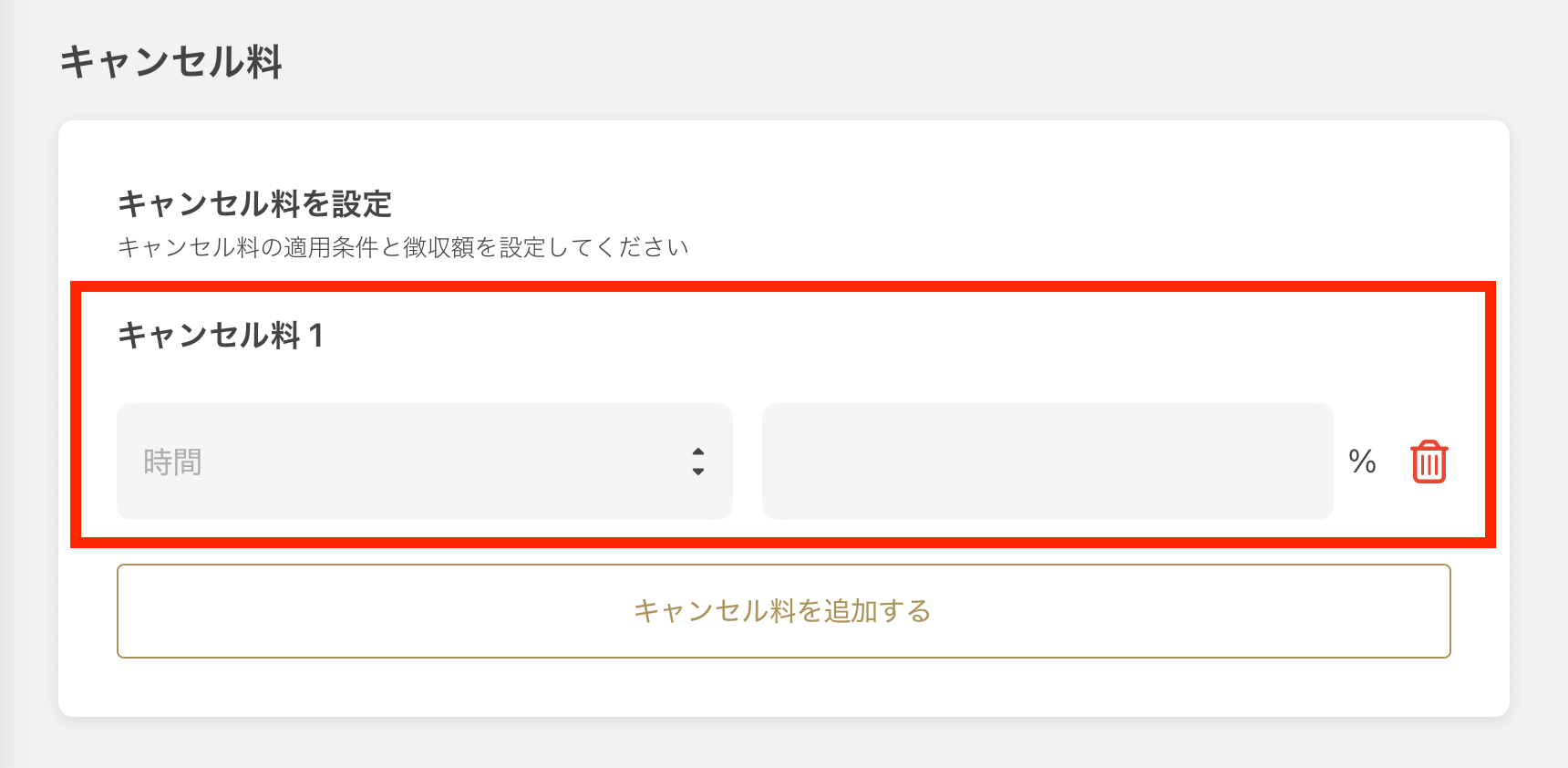The width and height of the screenshot is (1568, 768).
Task: Click the 時間 placeholder text
Action: 172,462
